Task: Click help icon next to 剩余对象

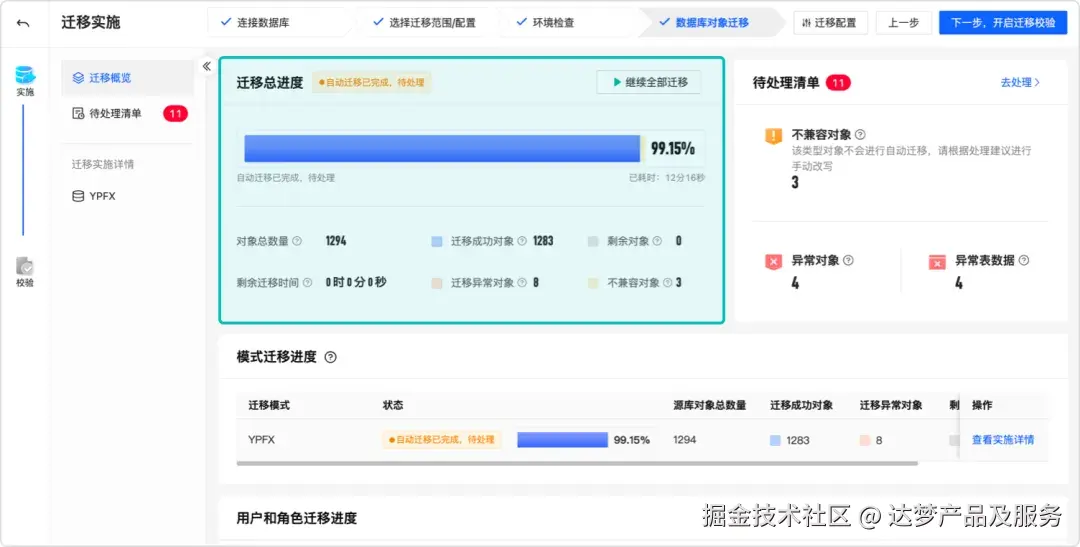Action: coord(657,241)
